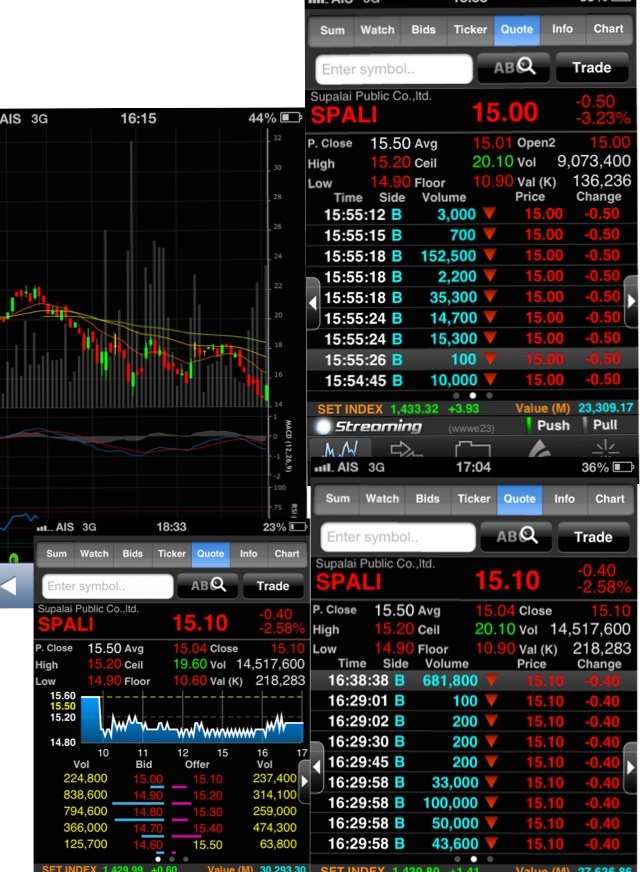Image resolution: width=640 pixels, height=872 pixels.
Task: Tap SET INDEX 1,433.32 status line
Action: pos(398,409)
